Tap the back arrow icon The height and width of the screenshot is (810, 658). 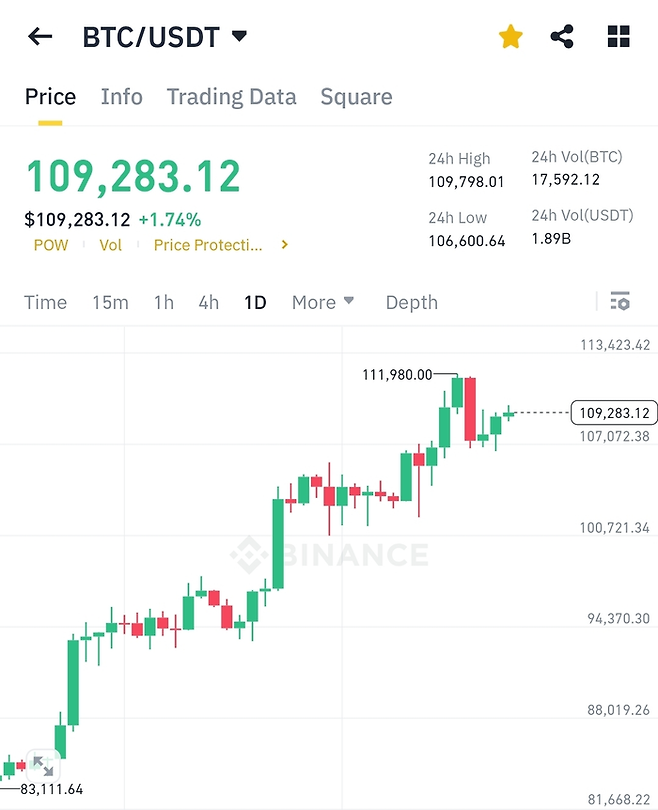pyautogui.click(x=40, y=38)
